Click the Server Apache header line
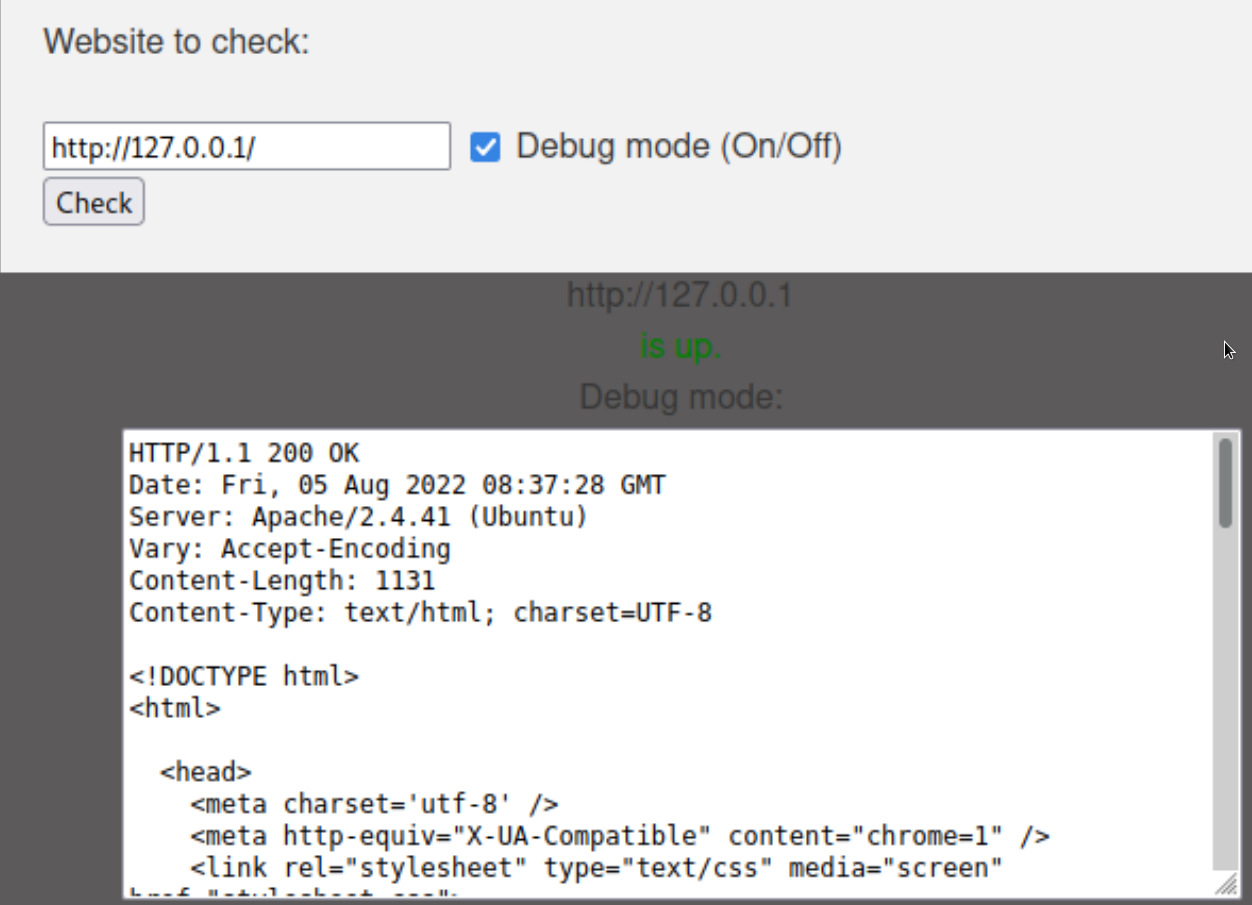1252x905 pixels. pyautogui.click(x=358, y=517)
